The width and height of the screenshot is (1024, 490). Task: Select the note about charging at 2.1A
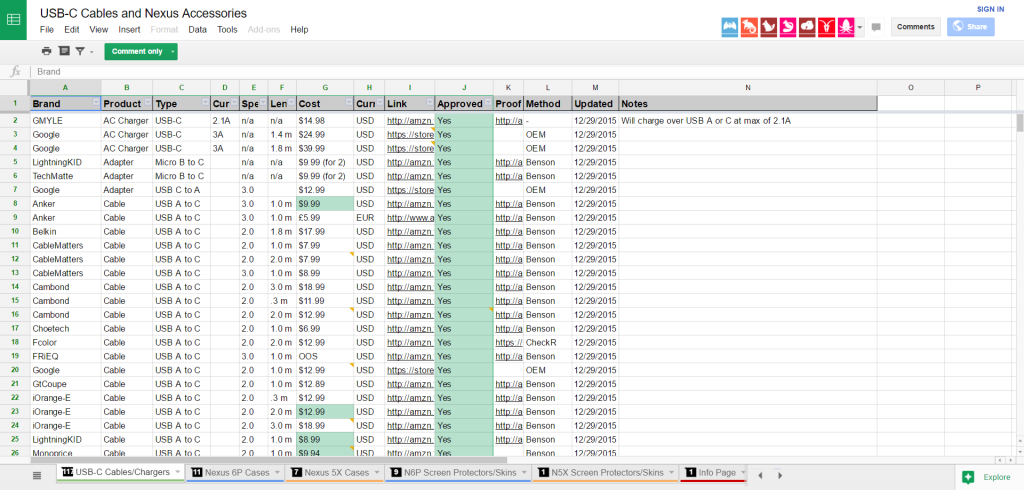pyautogui.click(x=748, y=120)
